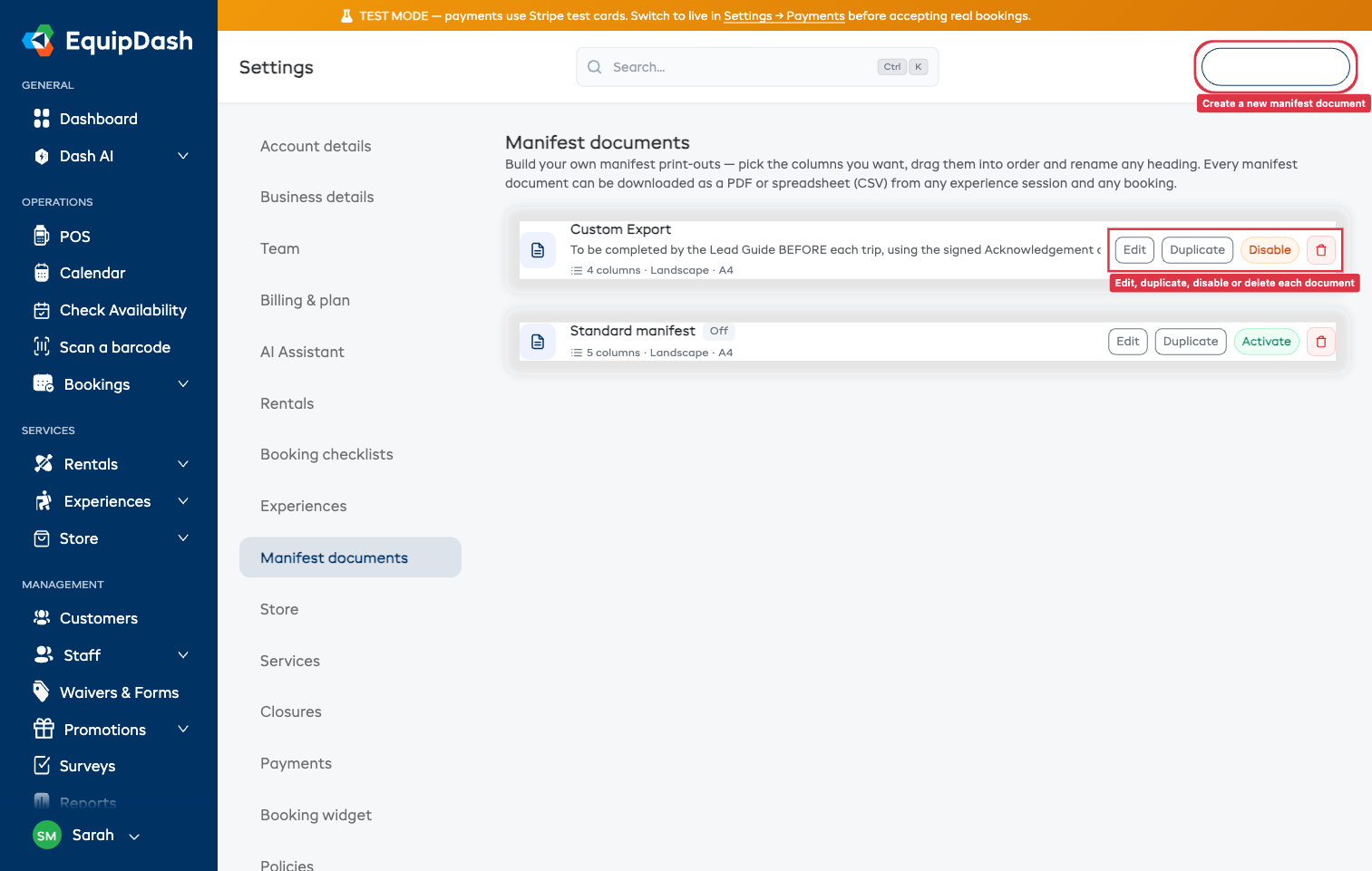Click the Search input field
The width and height of the screenshot is (1372, 871).
(x=757, y=67)
